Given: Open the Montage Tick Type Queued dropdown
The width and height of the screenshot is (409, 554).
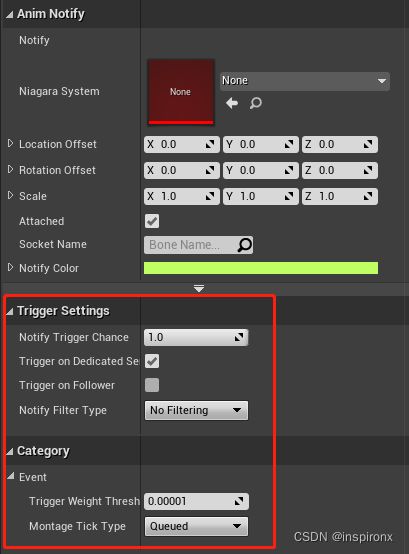Looking at the screenshot, I should click(196, 526).
